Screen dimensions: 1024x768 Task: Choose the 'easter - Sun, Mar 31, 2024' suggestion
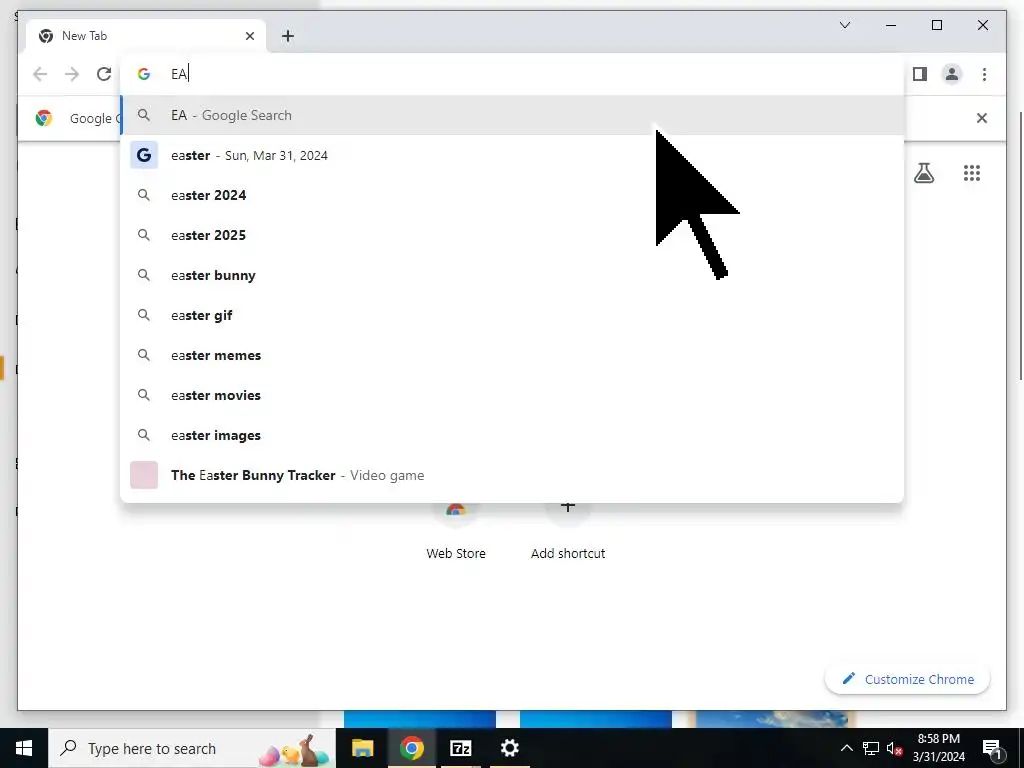[513, 155]
